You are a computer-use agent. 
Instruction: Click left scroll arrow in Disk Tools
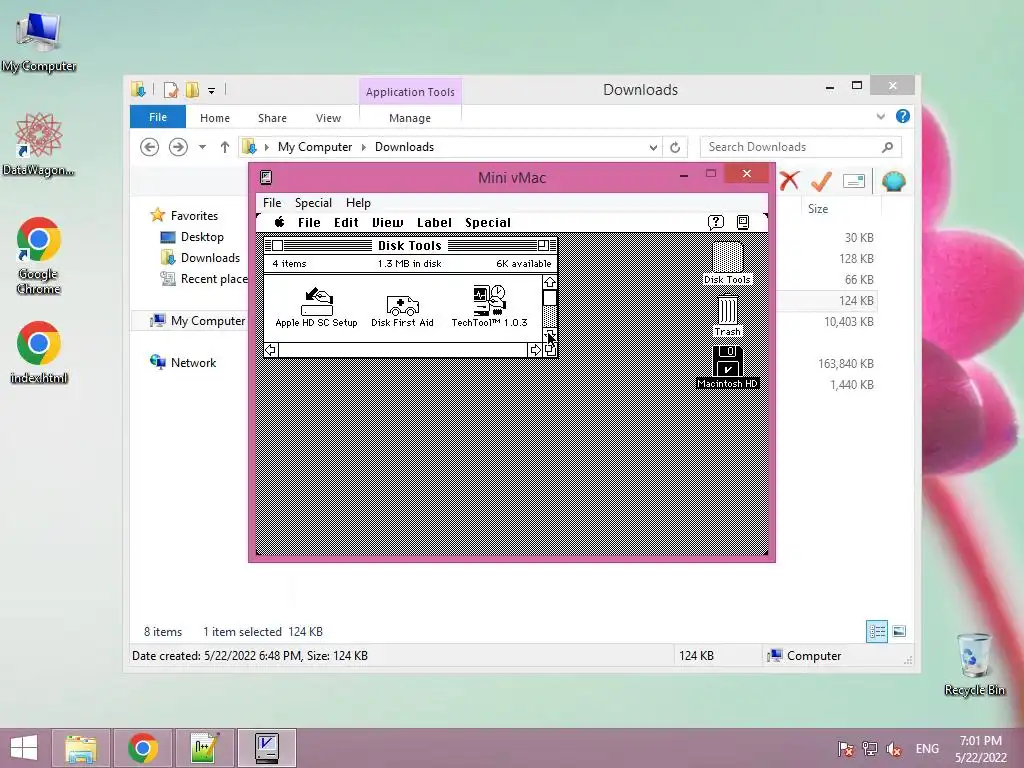(270, 350)
